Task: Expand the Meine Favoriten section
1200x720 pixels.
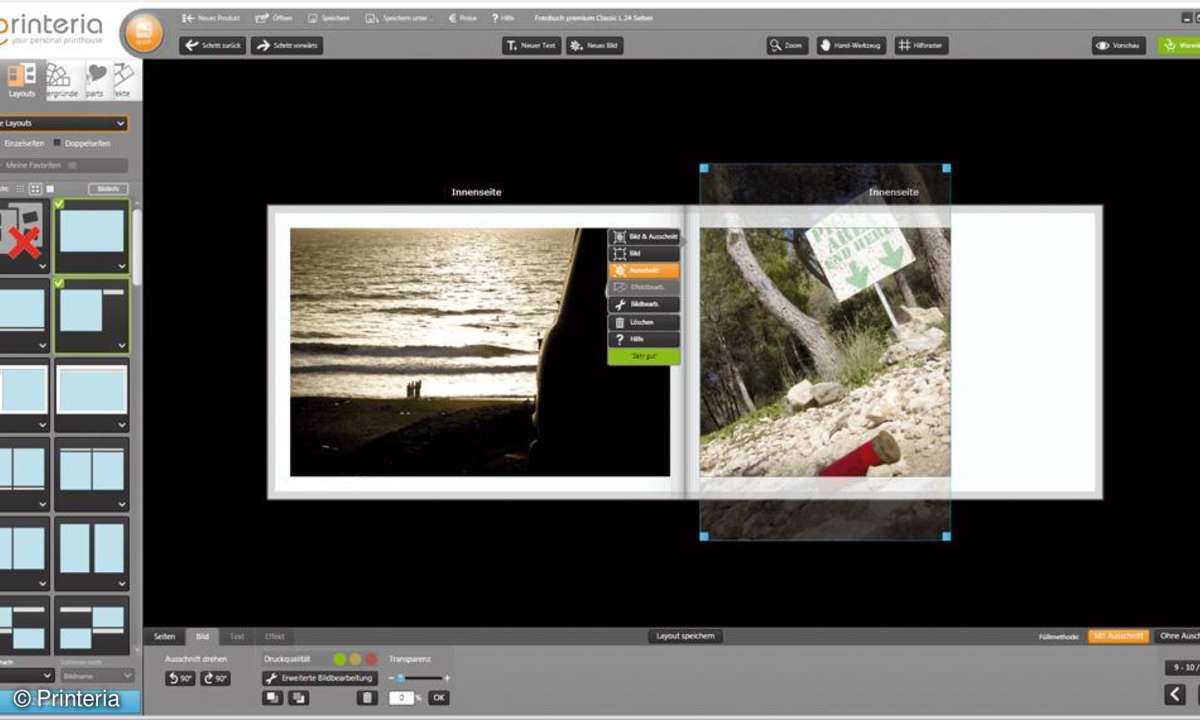Action: coord(64,165)
